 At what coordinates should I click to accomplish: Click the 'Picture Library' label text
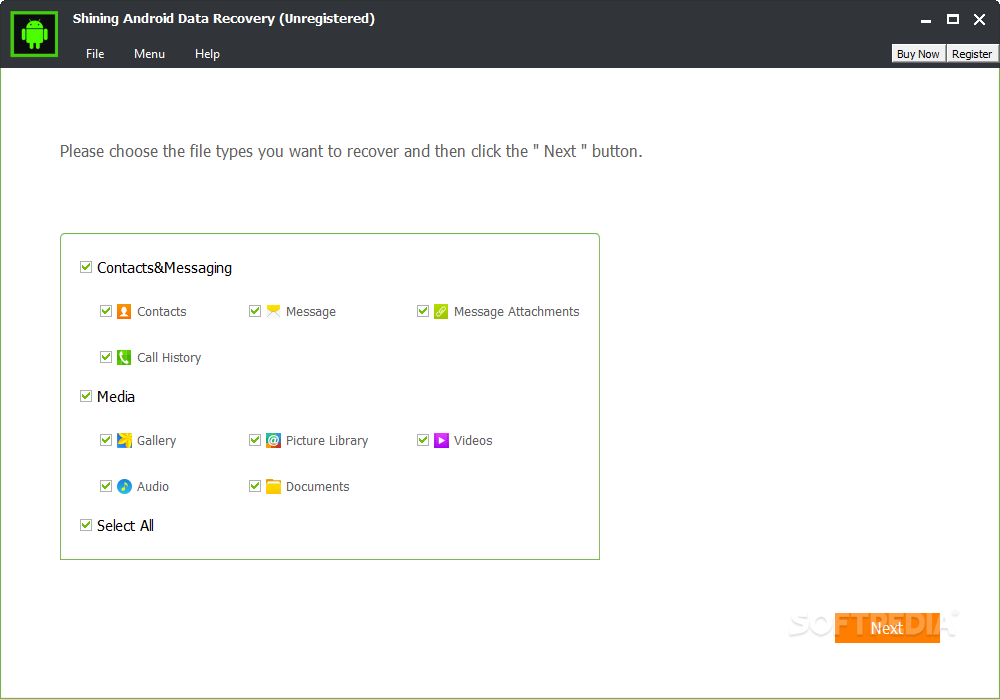click(327, 441)
